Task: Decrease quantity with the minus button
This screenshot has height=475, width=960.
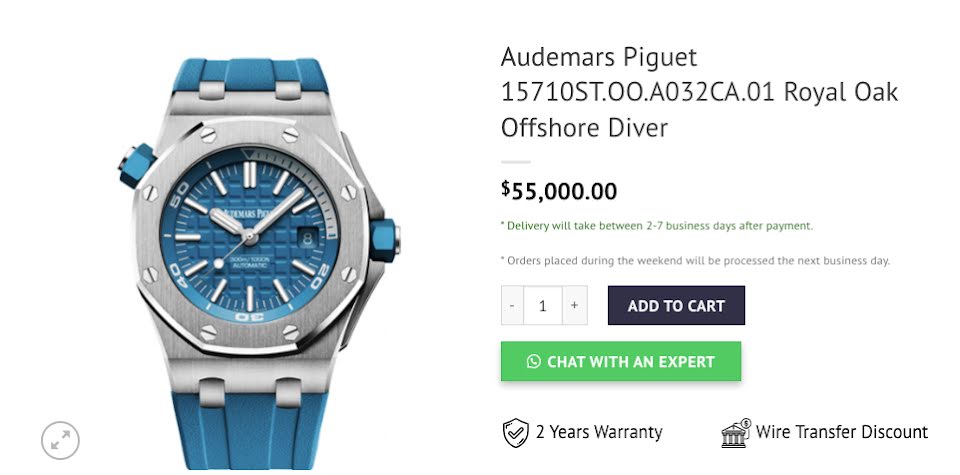Action: click(512, 305)
